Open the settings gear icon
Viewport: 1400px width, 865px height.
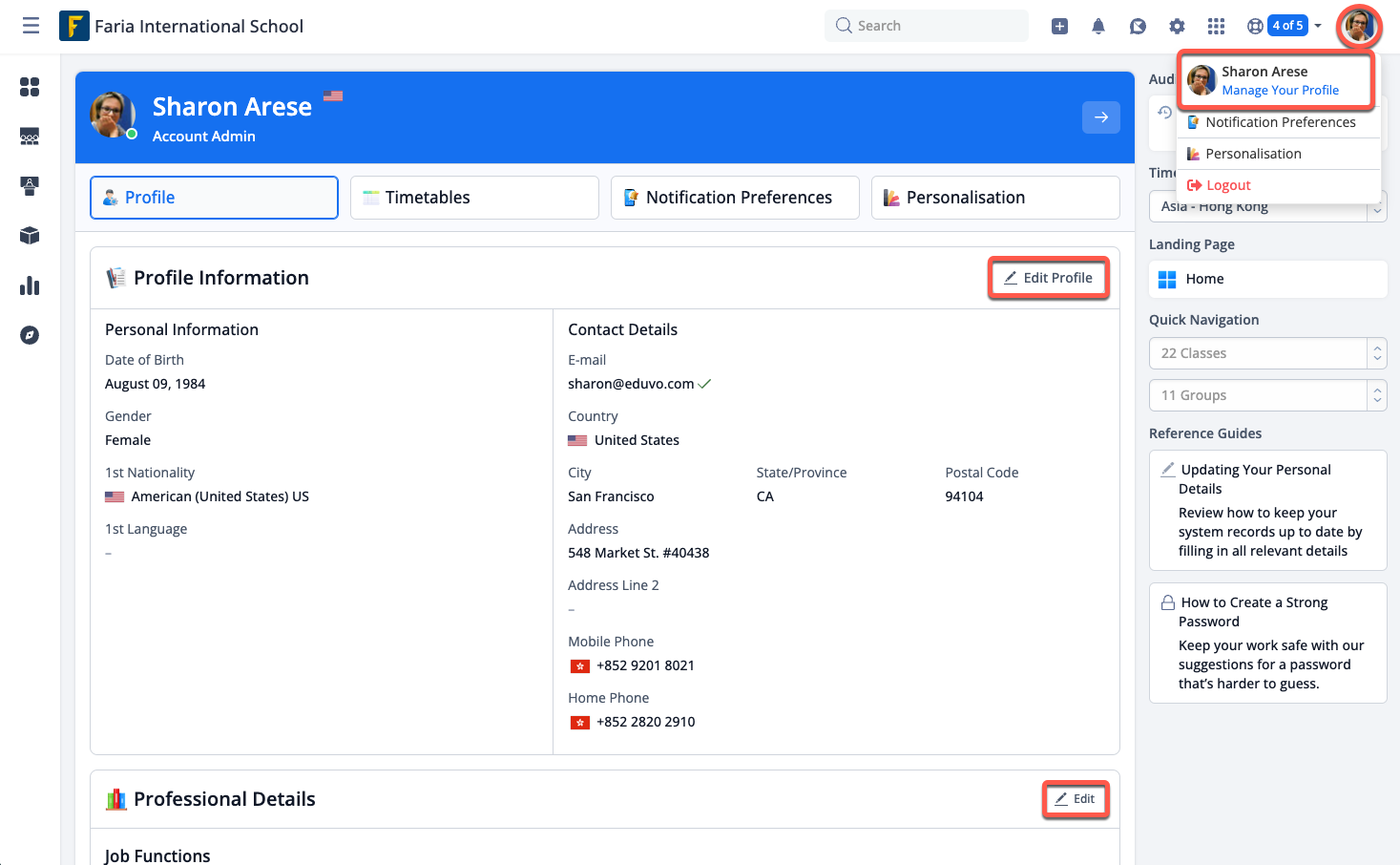(x=1177, y=26)
